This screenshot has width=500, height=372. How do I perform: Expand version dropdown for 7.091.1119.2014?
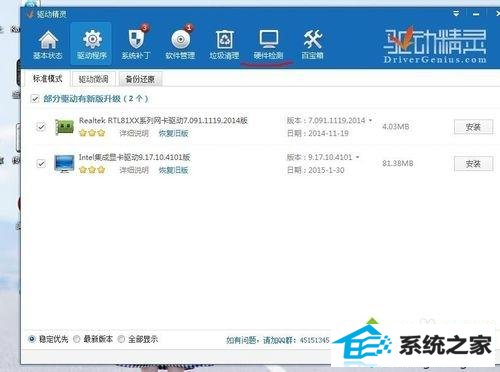370,120
